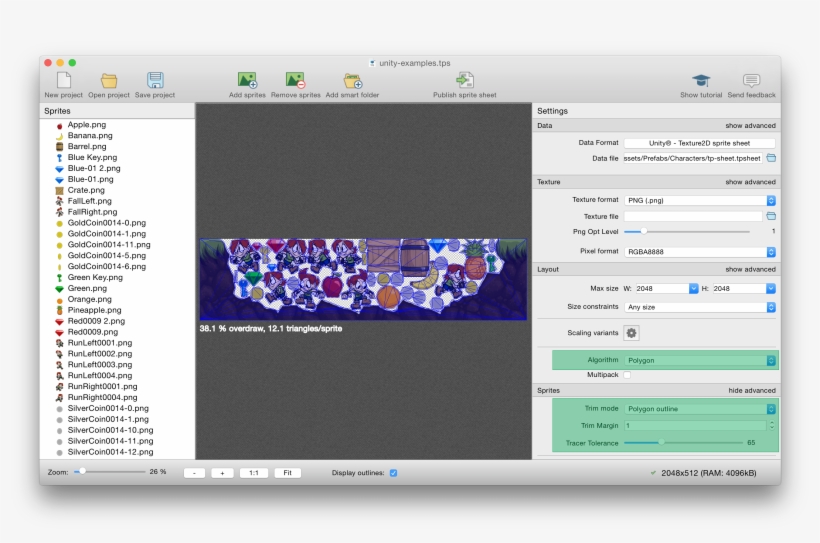Click the New project icon
820x543 pixels.
click(x=64, y=80)
